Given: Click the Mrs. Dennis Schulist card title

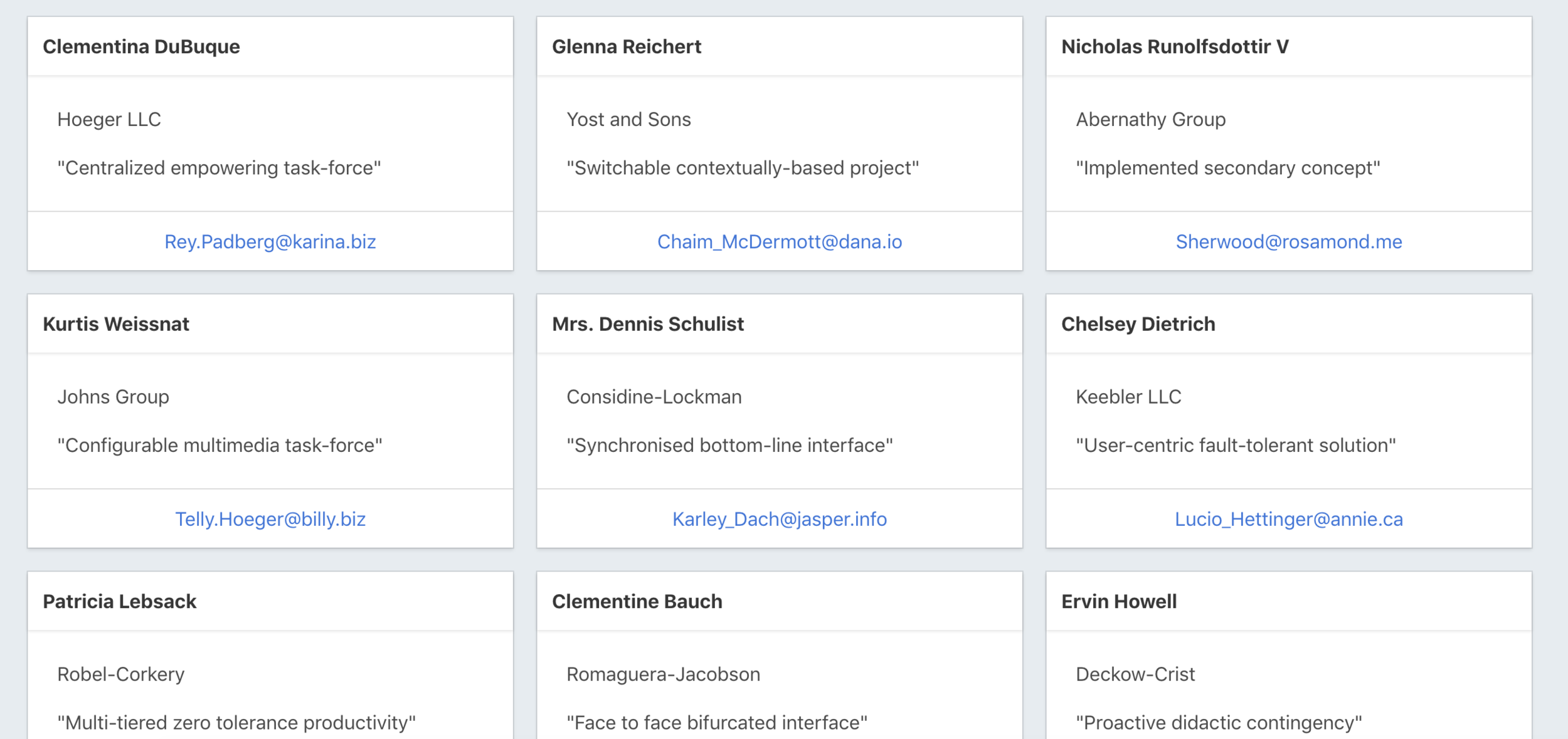Looking at the screenshot, I should pos(648,324).
